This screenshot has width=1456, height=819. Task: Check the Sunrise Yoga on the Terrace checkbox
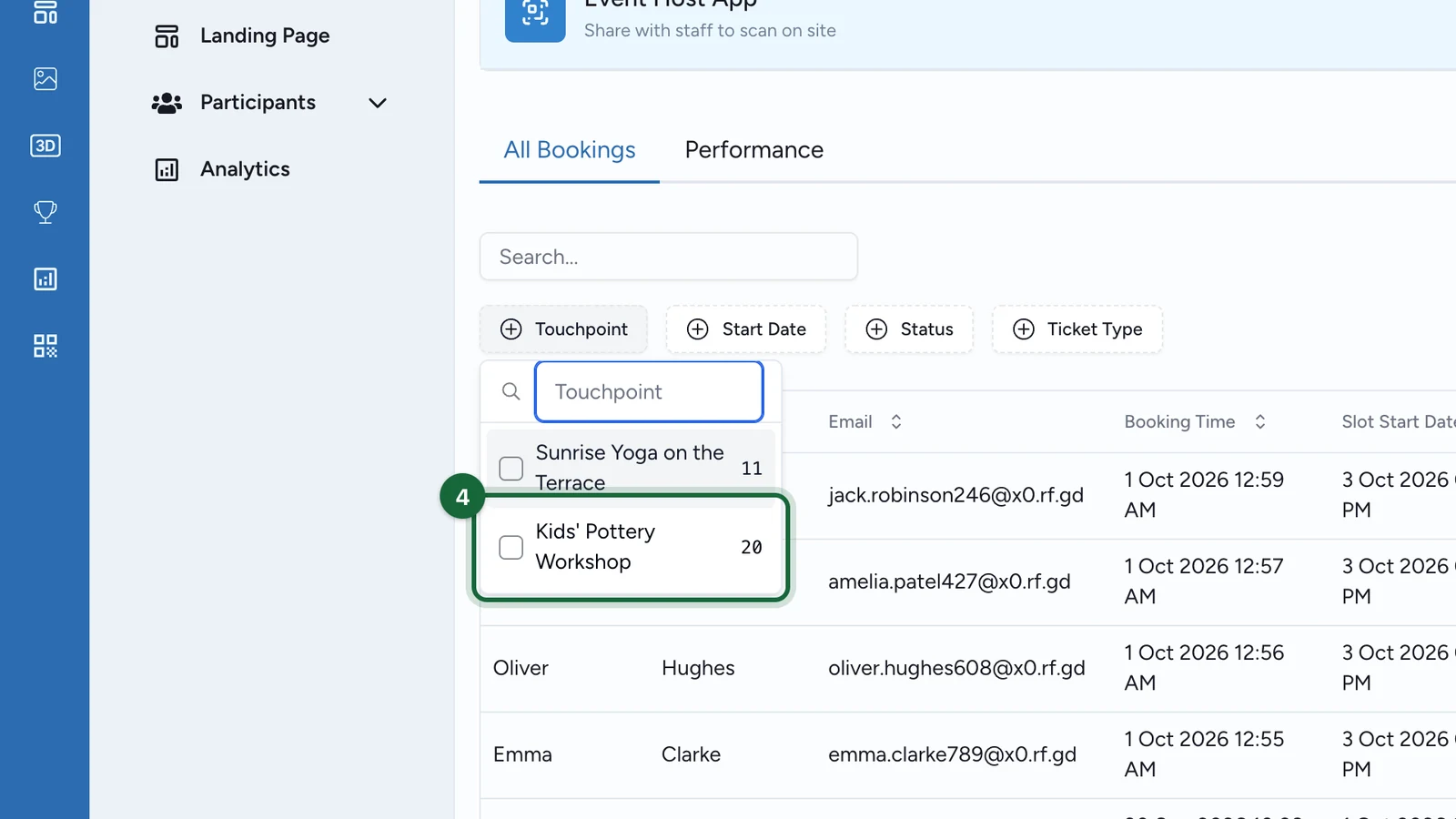tap(511, 469)
